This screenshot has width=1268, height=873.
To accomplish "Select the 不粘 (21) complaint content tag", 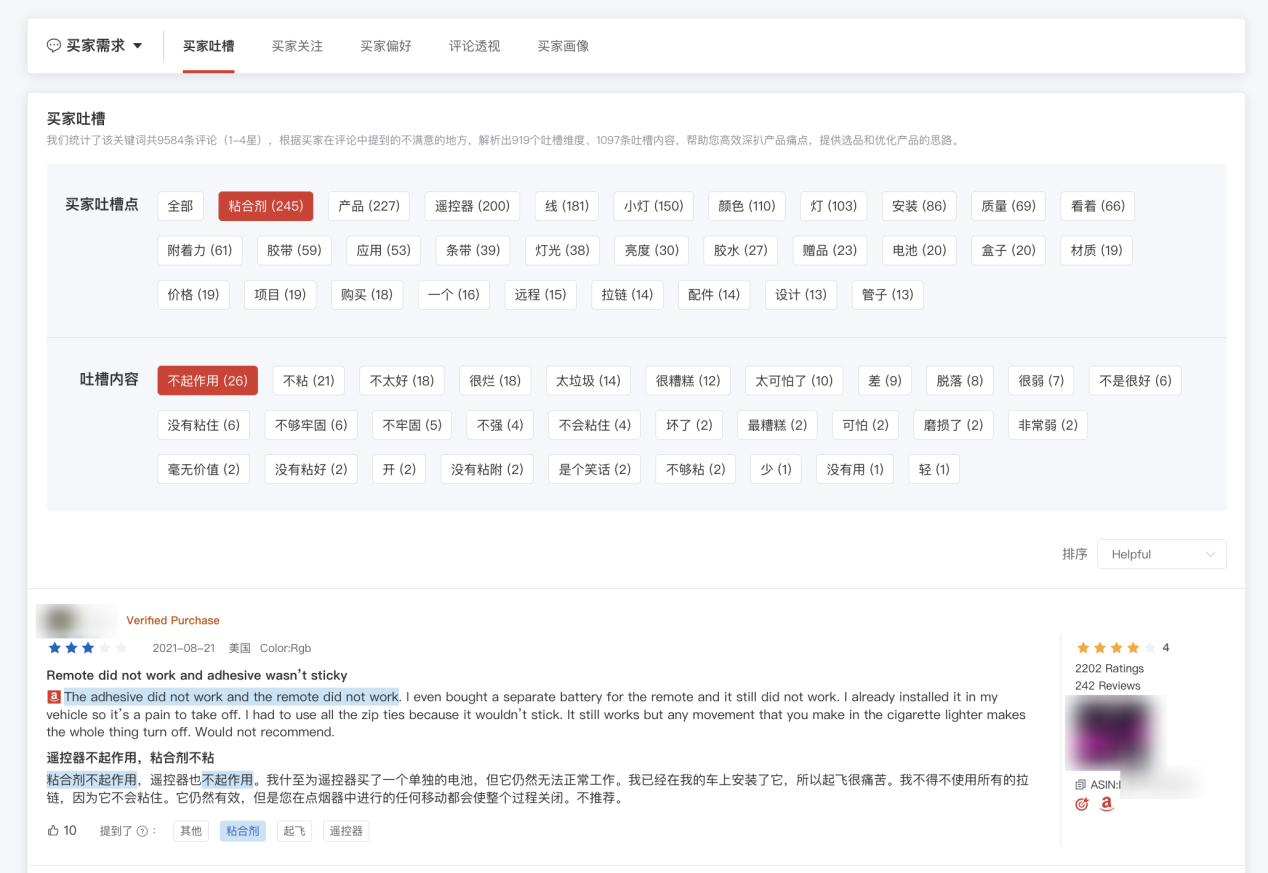I will click(x=308, y=381).
